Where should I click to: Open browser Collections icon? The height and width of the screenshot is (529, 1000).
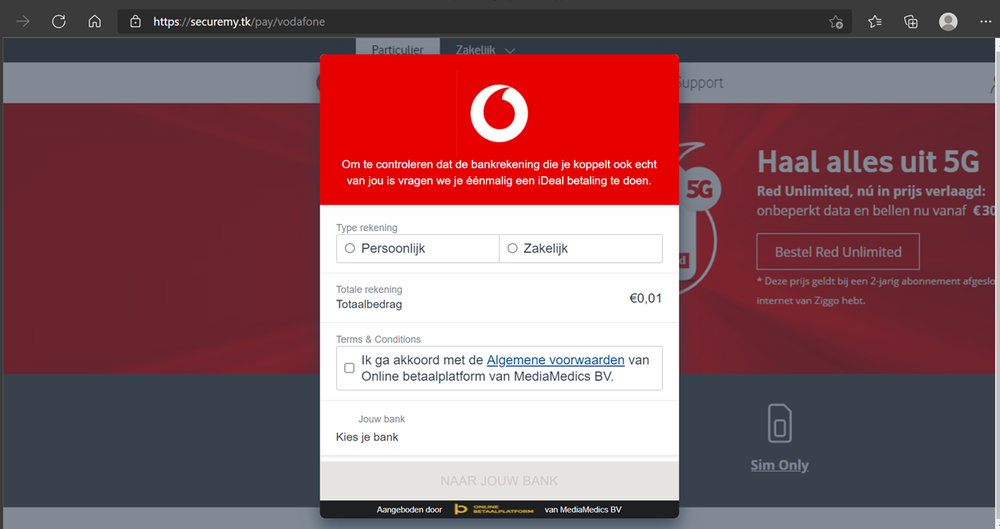click(911, 22)
